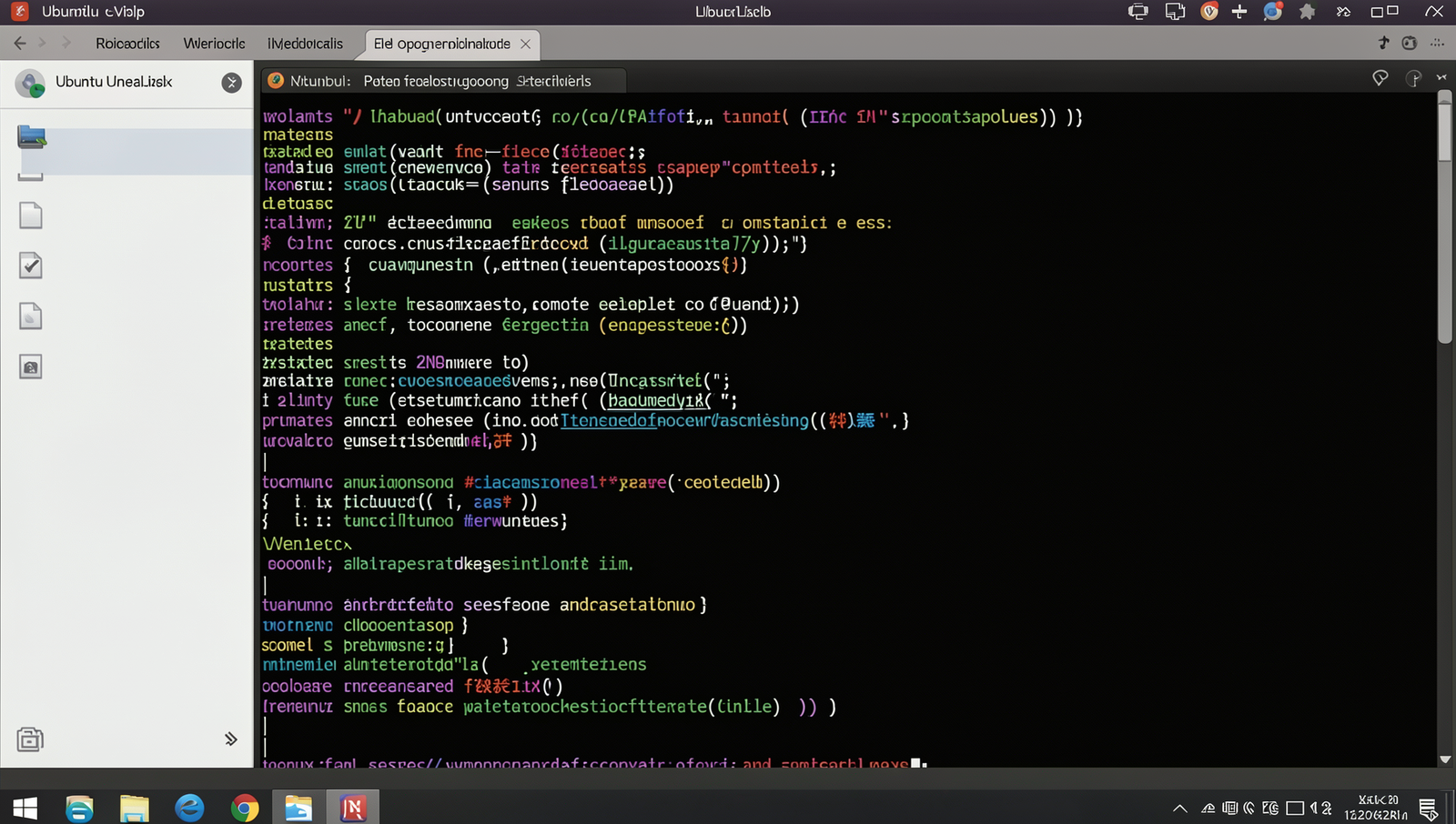1456x824 pixels.
Task: Close the Eld opogneroidnalrode tab
Action: [525, 44]
